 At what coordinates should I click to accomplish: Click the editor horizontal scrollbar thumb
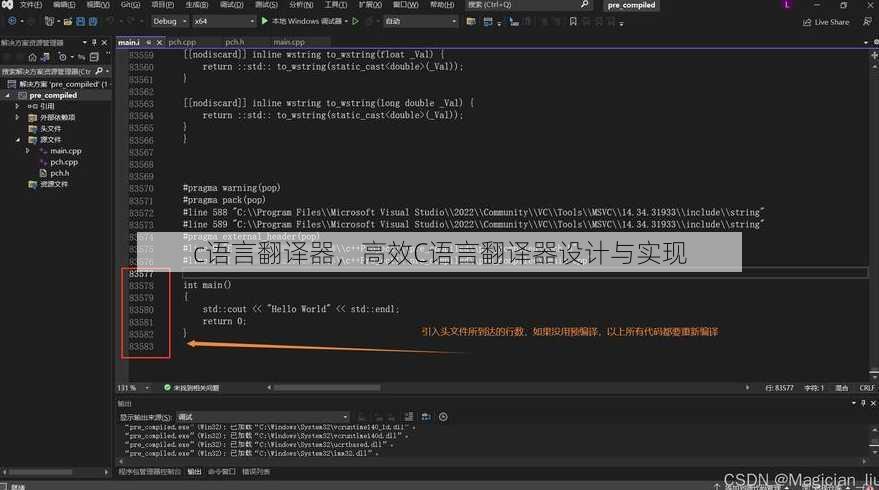point(327,387)
